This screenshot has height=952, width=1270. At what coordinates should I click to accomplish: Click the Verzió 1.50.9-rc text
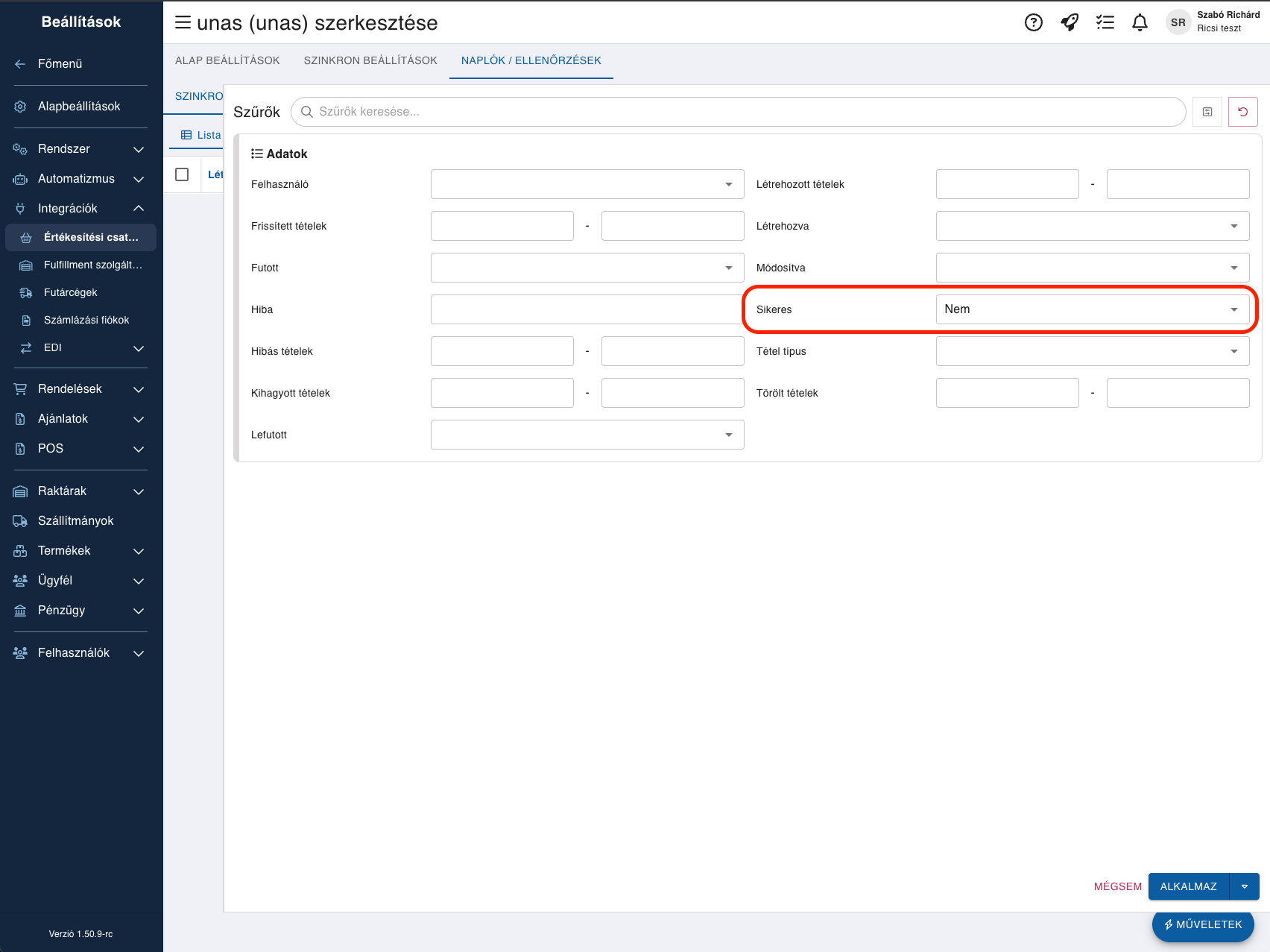pos(81,934)
